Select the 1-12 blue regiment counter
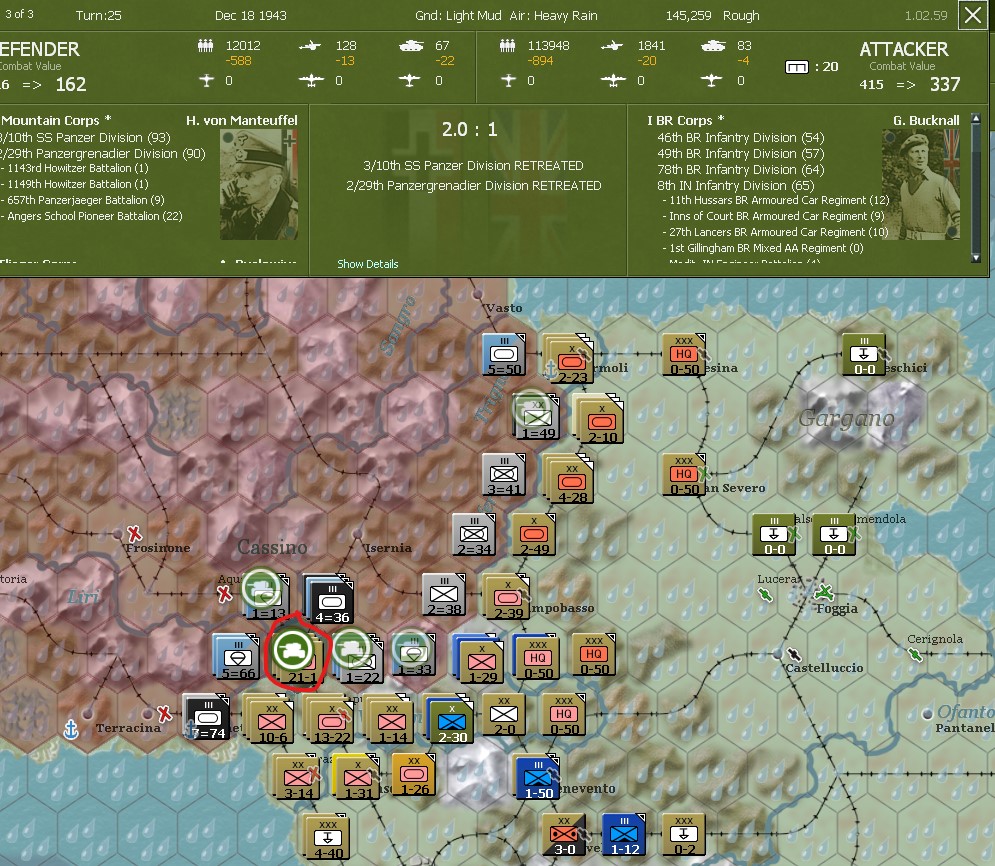Image resolution: width=995 pixels, height=866 pixels. (624, 835)
